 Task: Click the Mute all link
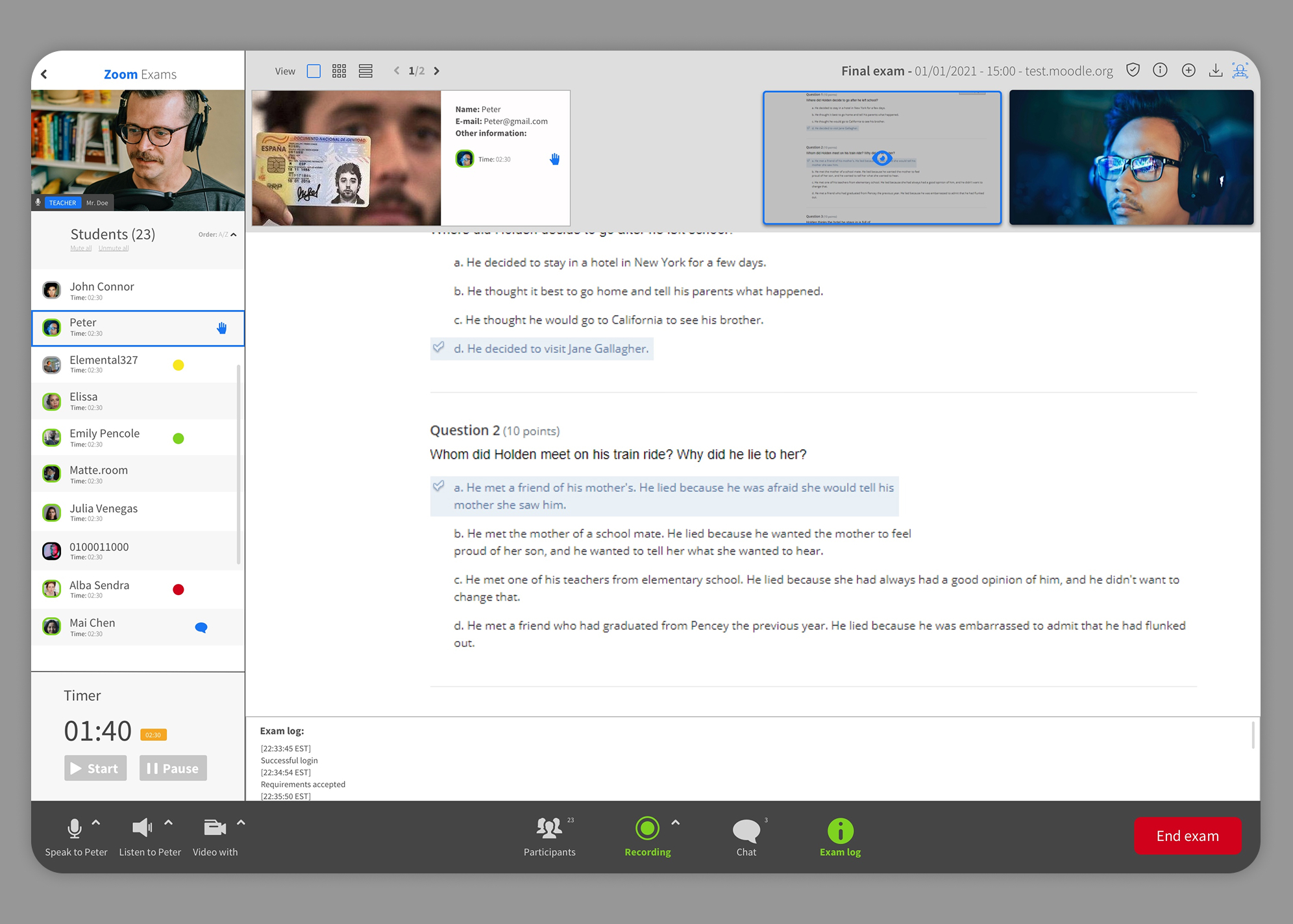pos(80,249)
